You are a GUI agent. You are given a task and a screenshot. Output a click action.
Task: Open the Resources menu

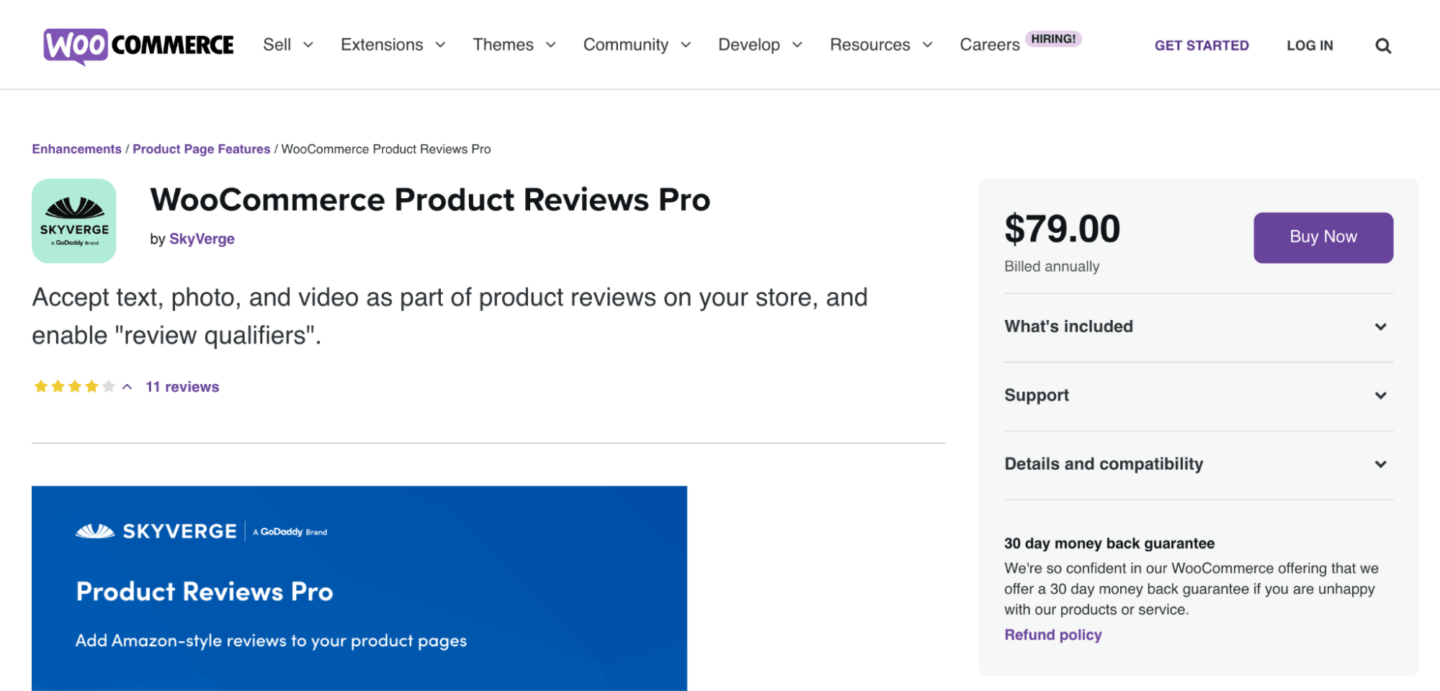[x=881, y=45]
